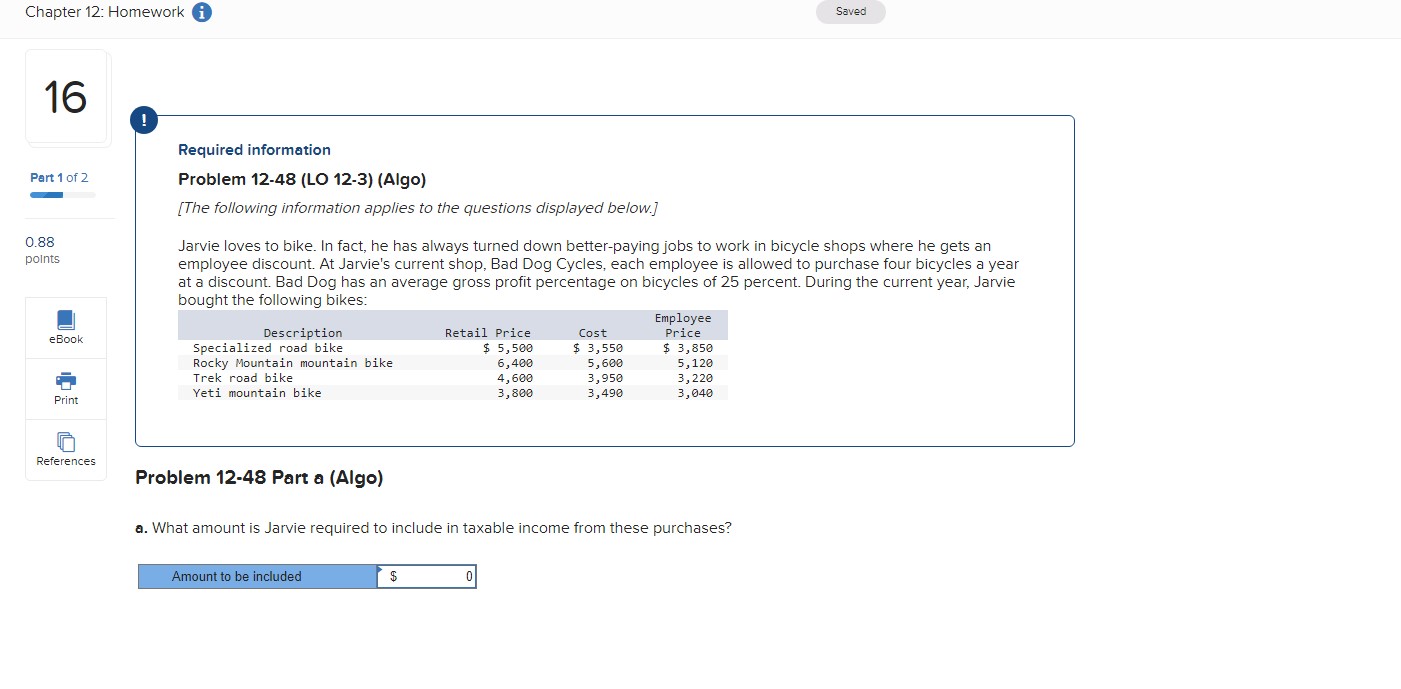Click the Problem 12-48 Part a (Algo) heading
Image resolution: width=1401 pixels, height=689 pixels.
259,478
